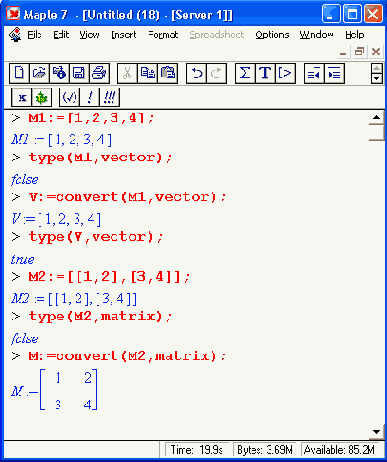Insert an execution group with the [> icon

click(285, 73)
